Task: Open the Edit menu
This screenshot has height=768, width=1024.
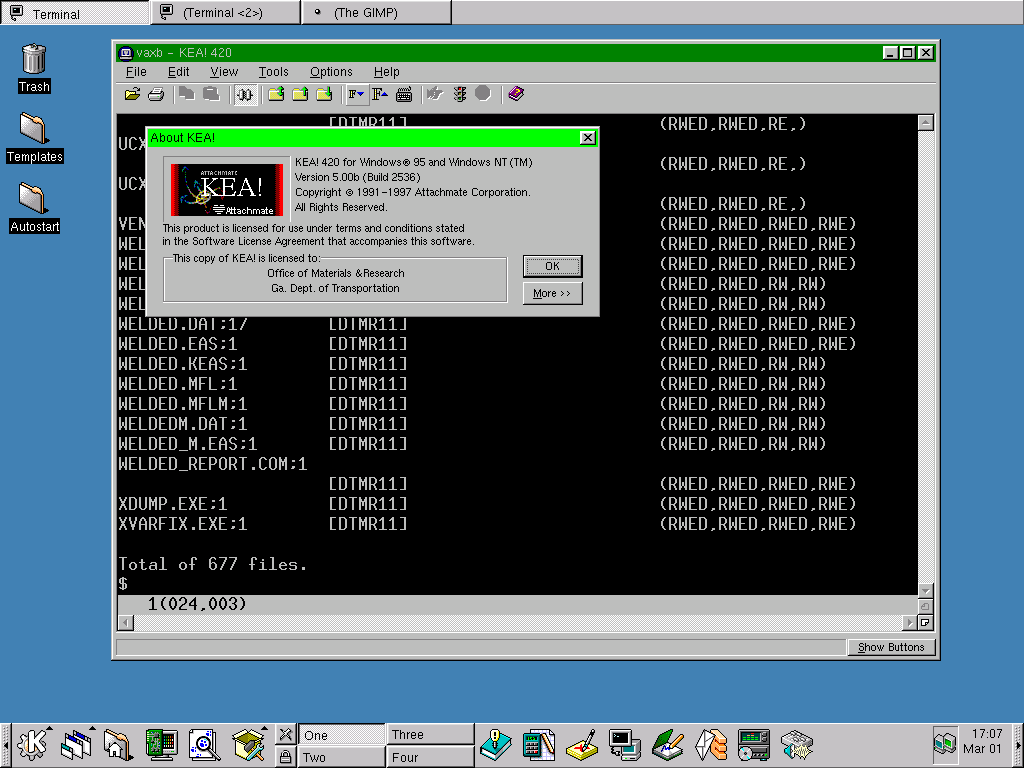Action: [178, 72]
